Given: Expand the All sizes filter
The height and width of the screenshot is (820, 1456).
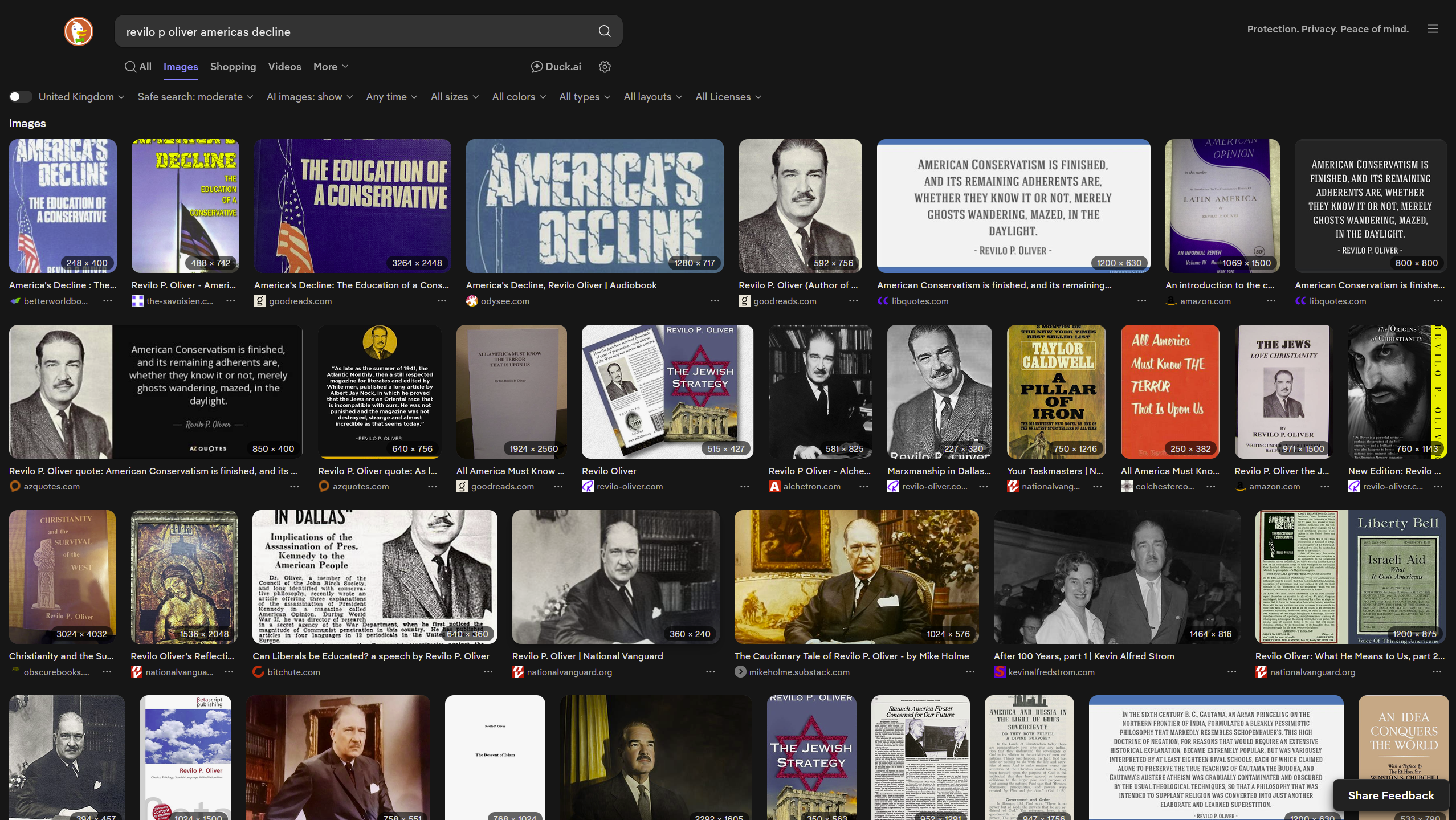Looking at the screenshot, I should 455,97.
